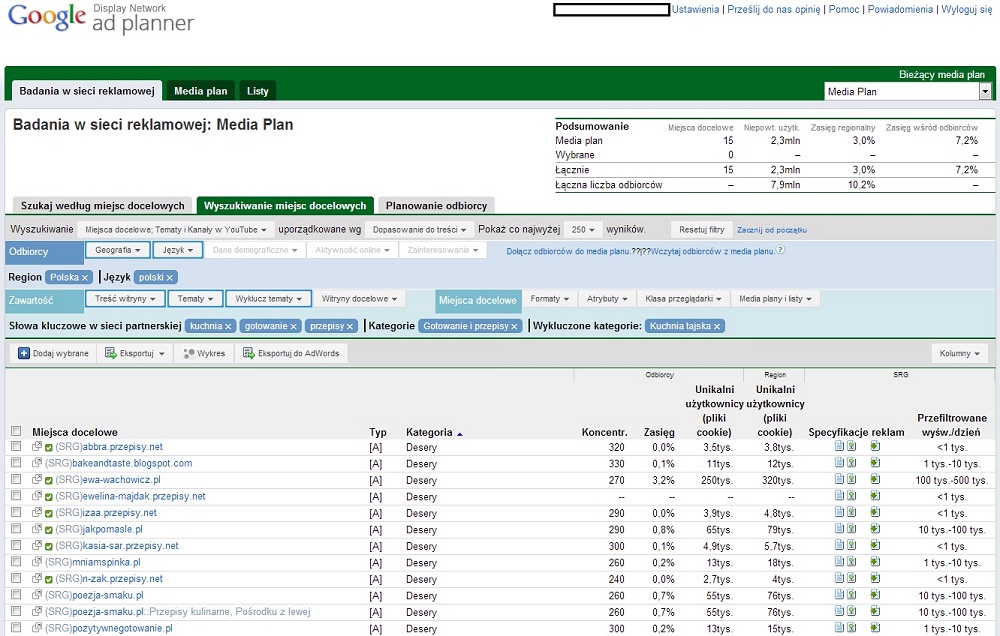Open blue document spec icon in mniamspinka.pl row

839,562
